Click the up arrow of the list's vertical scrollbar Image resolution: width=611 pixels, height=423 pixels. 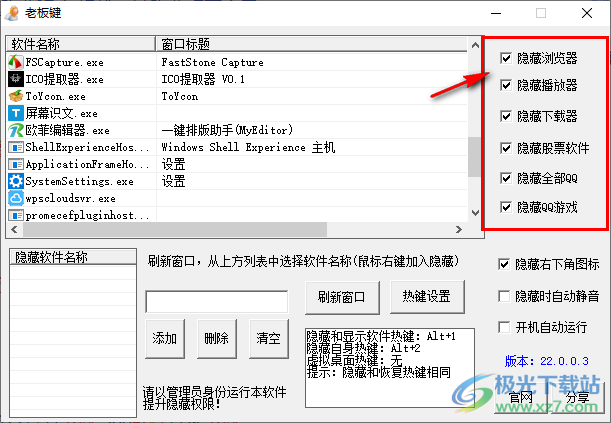point(475,46)
